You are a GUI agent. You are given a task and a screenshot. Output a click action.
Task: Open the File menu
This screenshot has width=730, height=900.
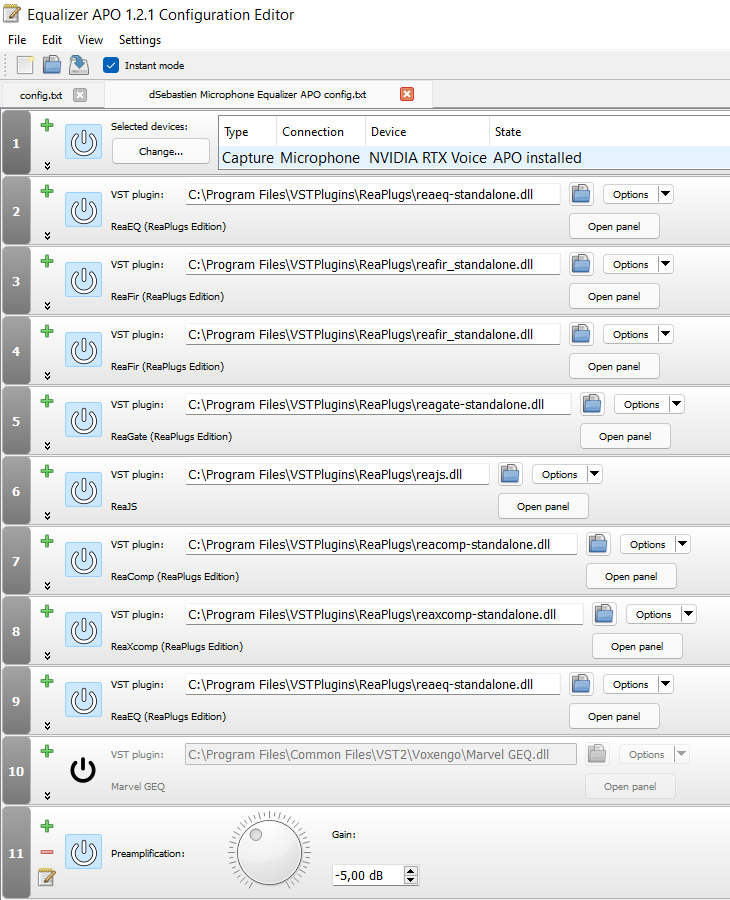[17, 40]
